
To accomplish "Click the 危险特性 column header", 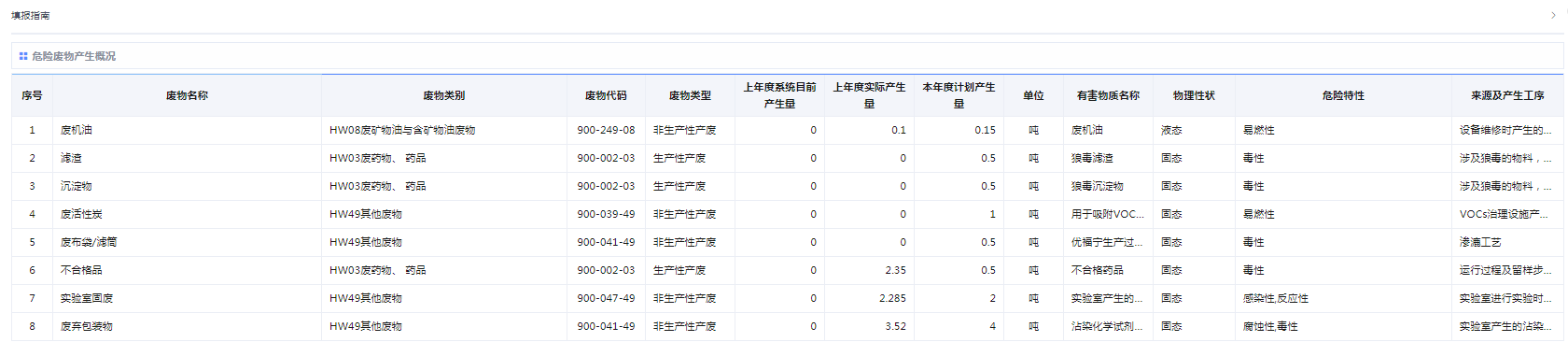I will [1343, 95].
